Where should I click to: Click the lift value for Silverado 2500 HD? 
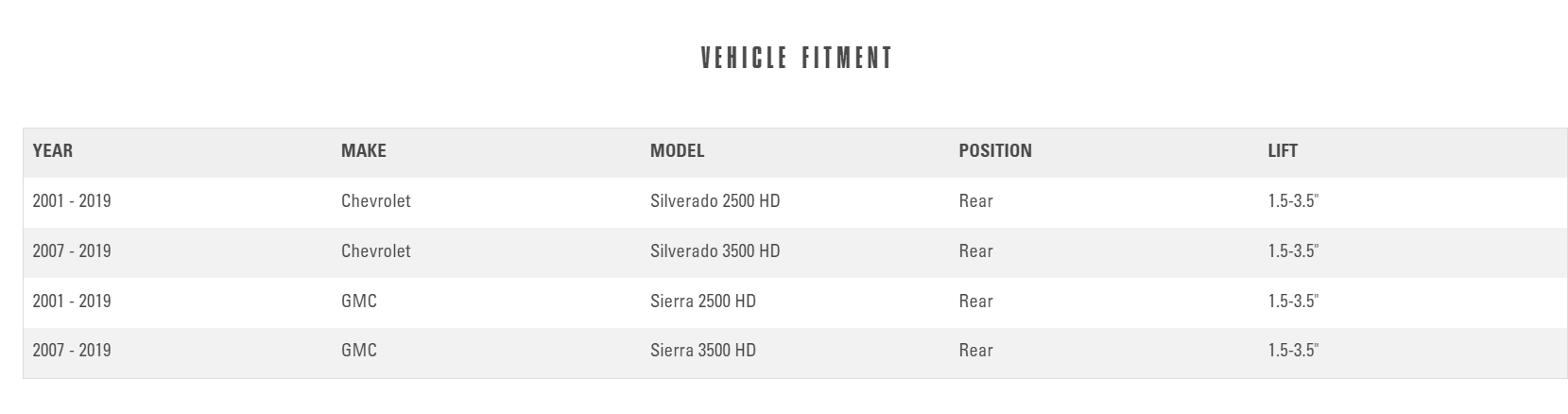coord(1293,201)
